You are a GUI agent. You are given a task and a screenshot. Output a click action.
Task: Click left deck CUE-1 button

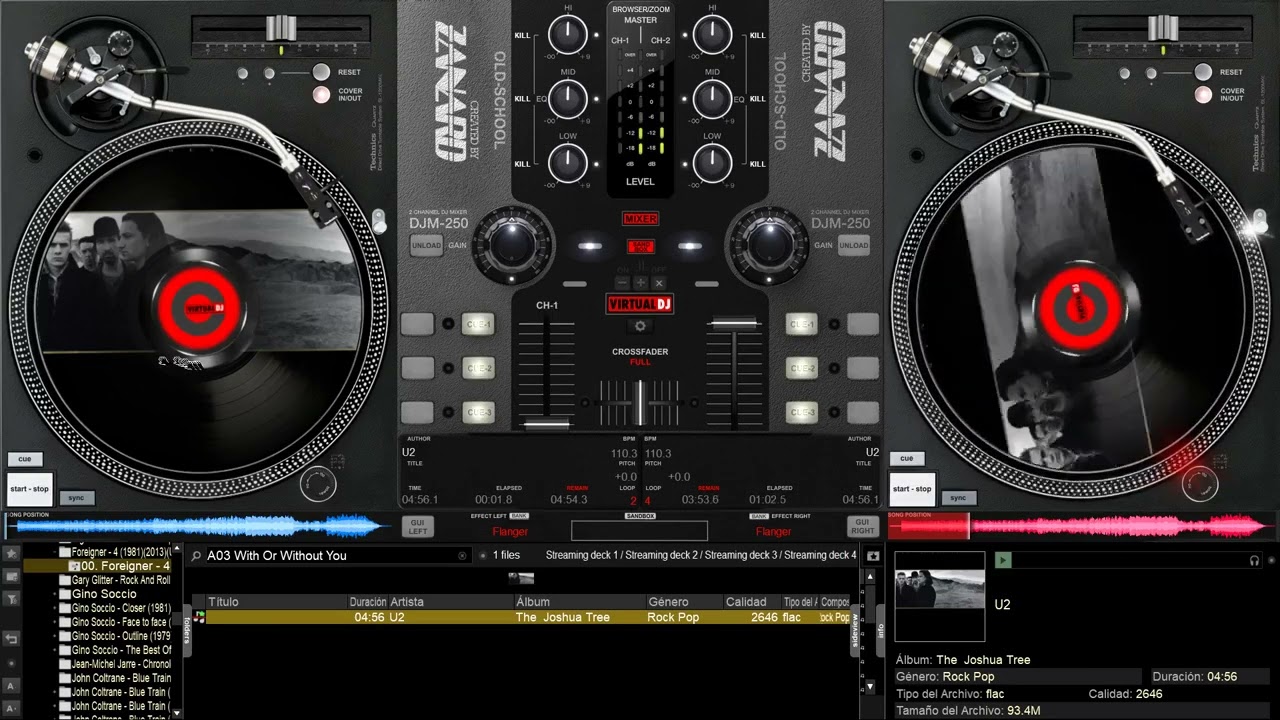[x=479, y=324]
